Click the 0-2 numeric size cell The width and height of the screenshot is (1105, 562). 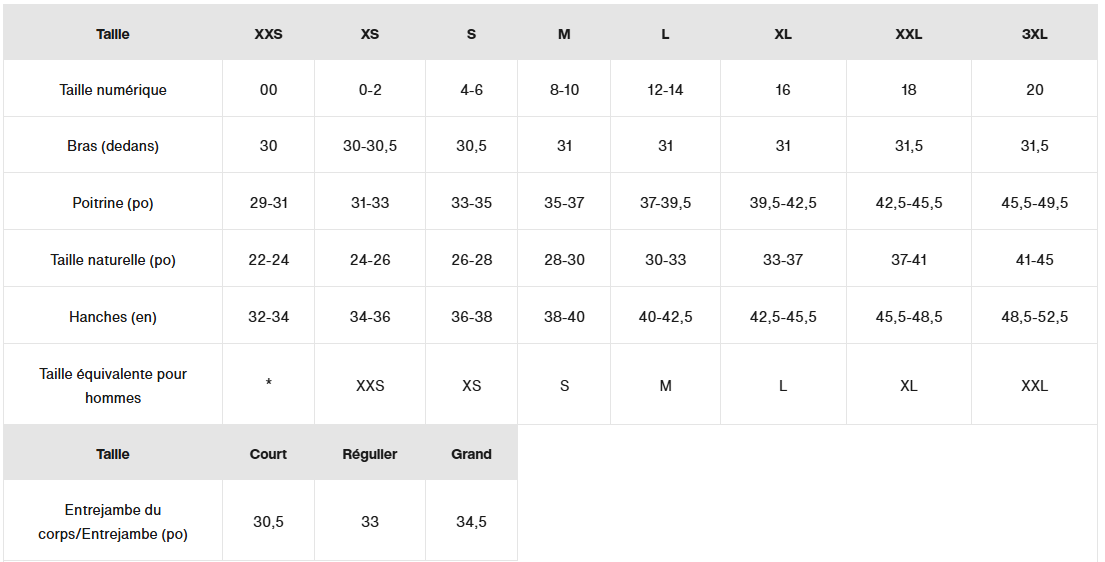click(x=370, y=90)
